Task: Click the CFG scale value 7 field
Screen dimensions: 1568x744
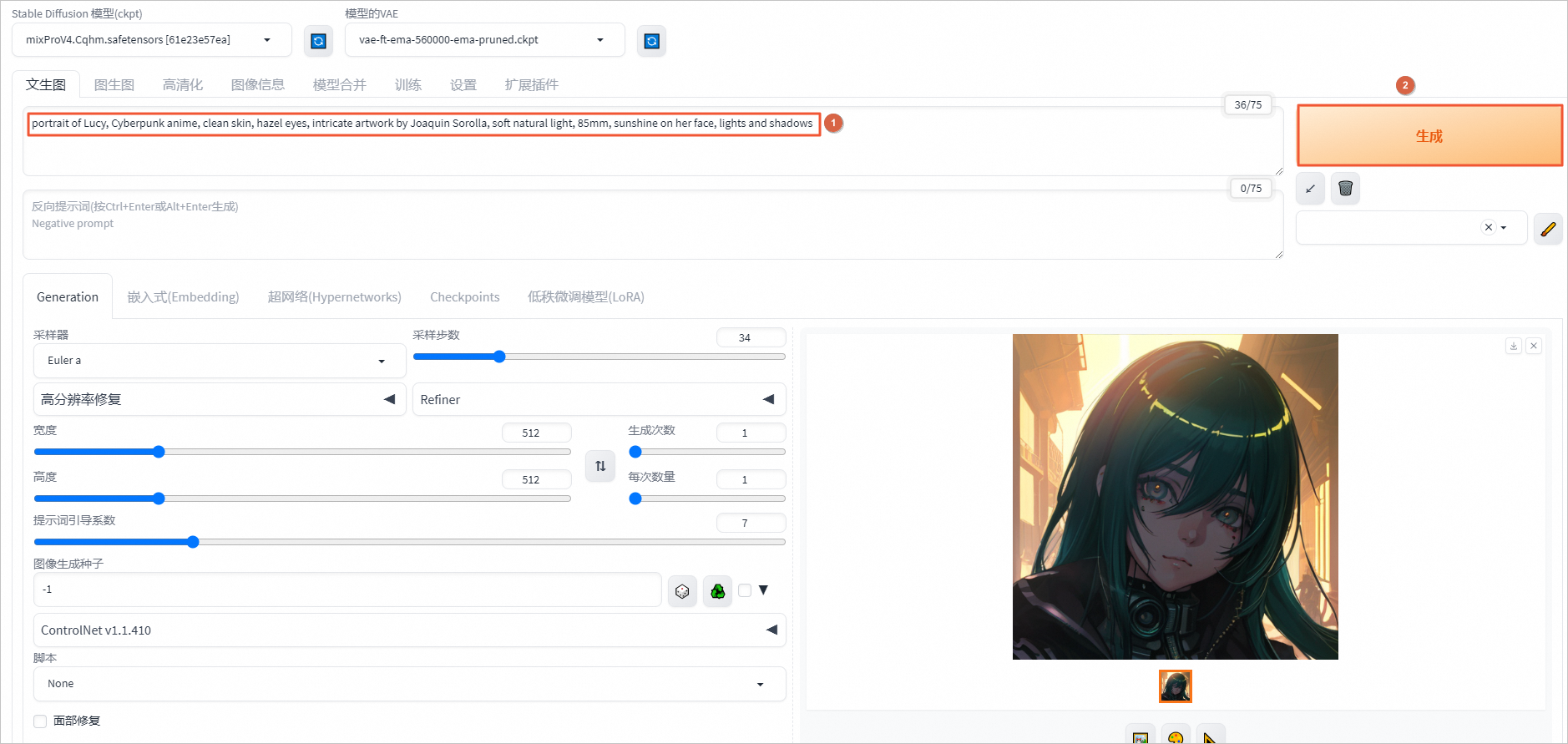Action: coord(751,523)
